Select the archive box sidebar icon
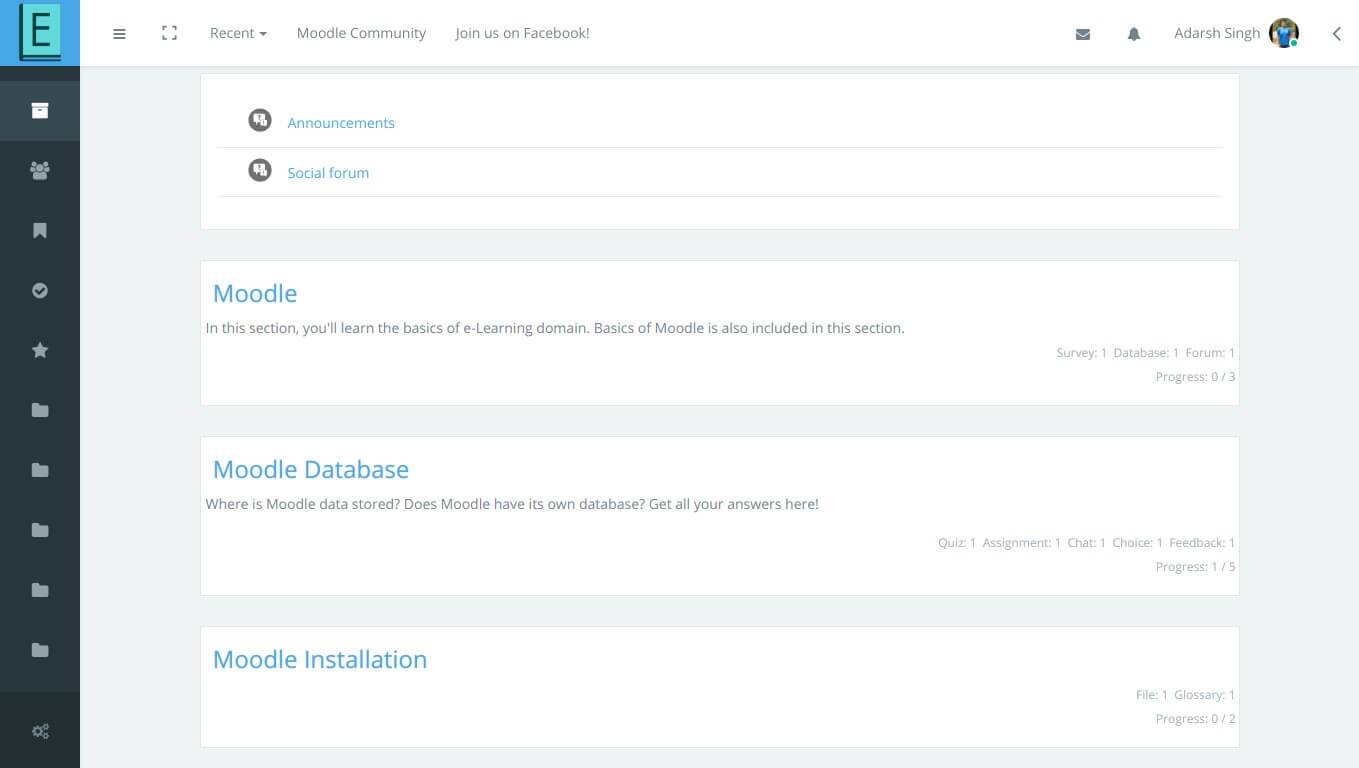 [x=40, y=110]
